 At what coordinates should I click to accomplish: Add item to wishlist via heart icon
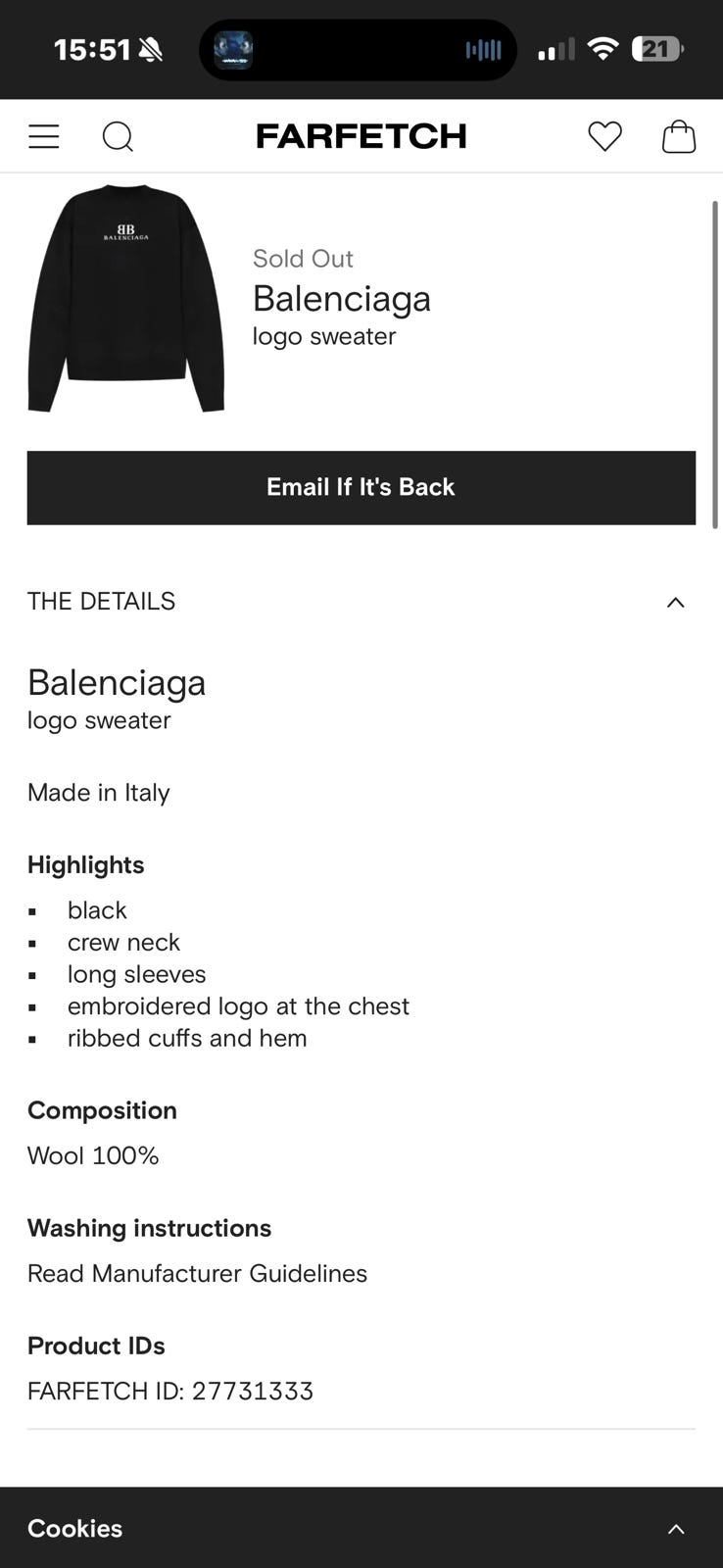tap(604, 136)
